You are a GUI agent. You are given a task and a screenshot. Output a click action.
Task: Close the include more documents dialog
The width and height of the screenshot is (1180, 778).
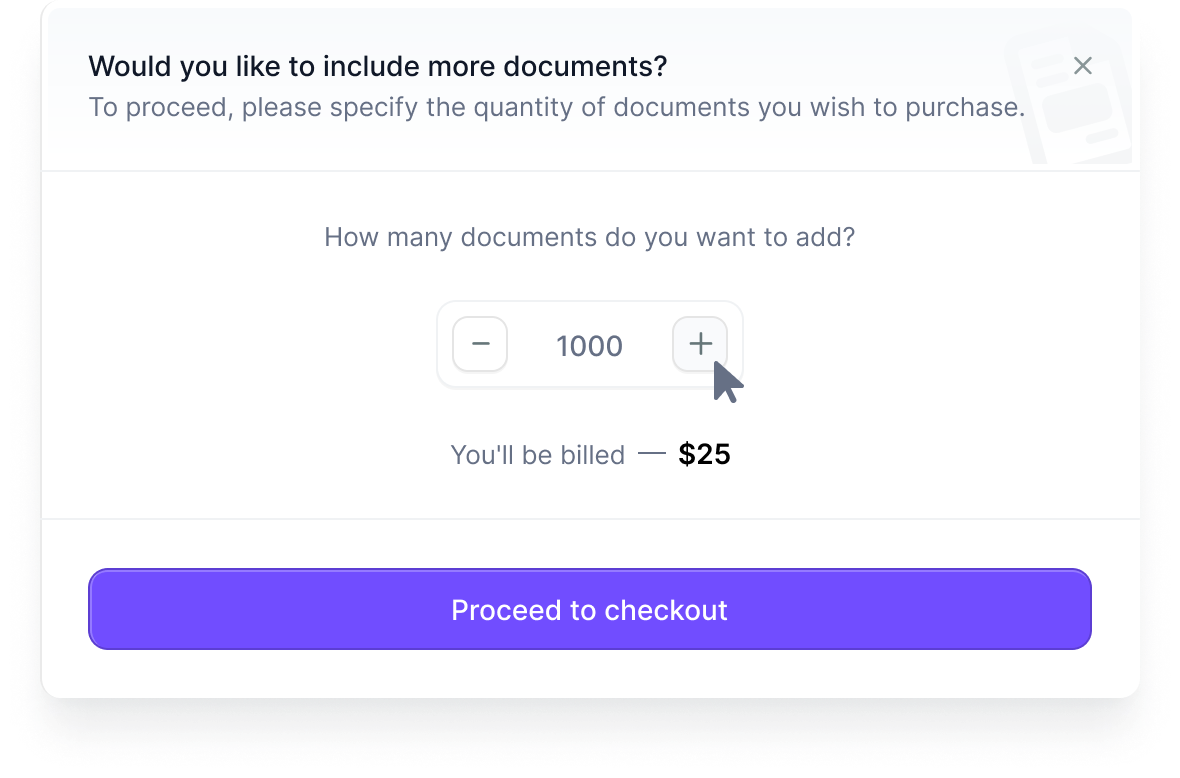pyautogui.click(x=1083, y=66)
